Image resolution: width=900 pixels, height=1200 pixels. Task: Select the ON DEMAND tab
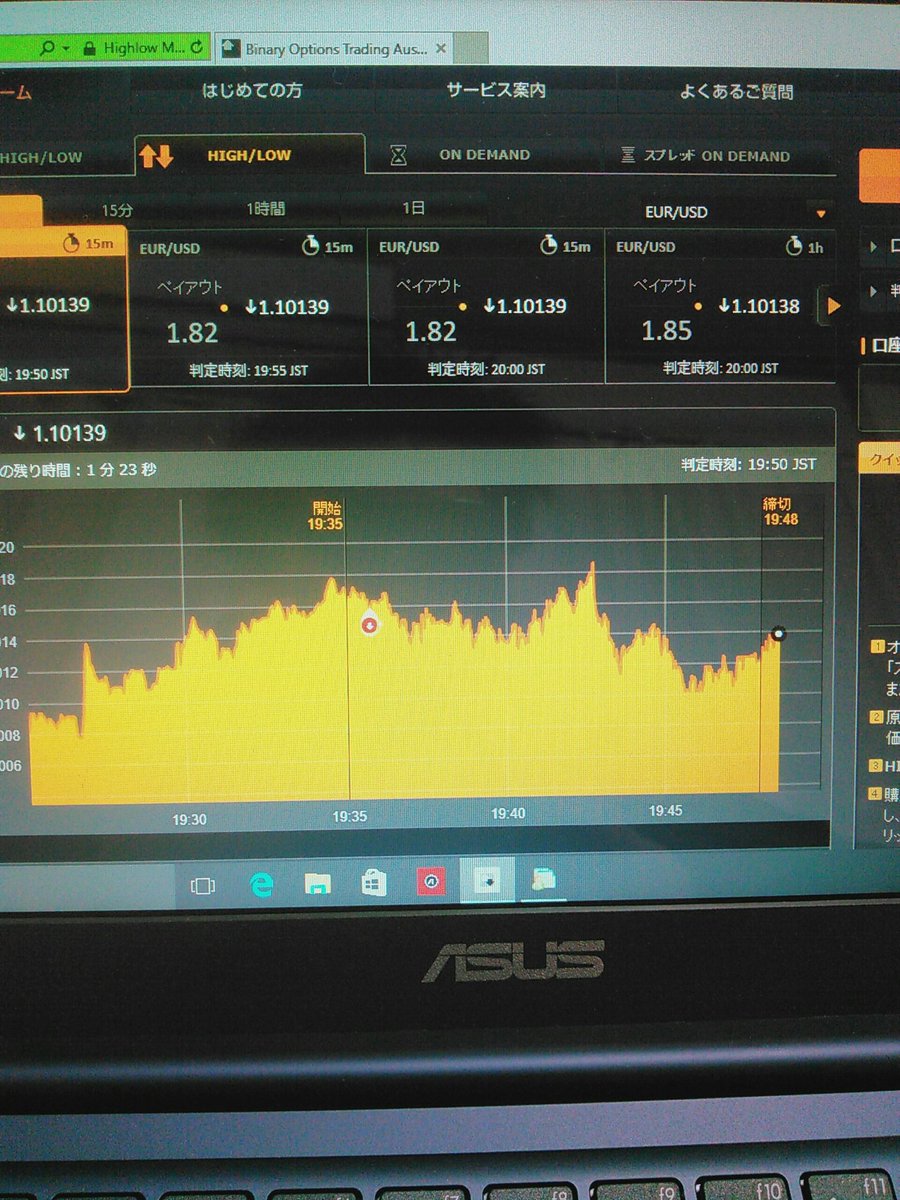pos(484,155)
